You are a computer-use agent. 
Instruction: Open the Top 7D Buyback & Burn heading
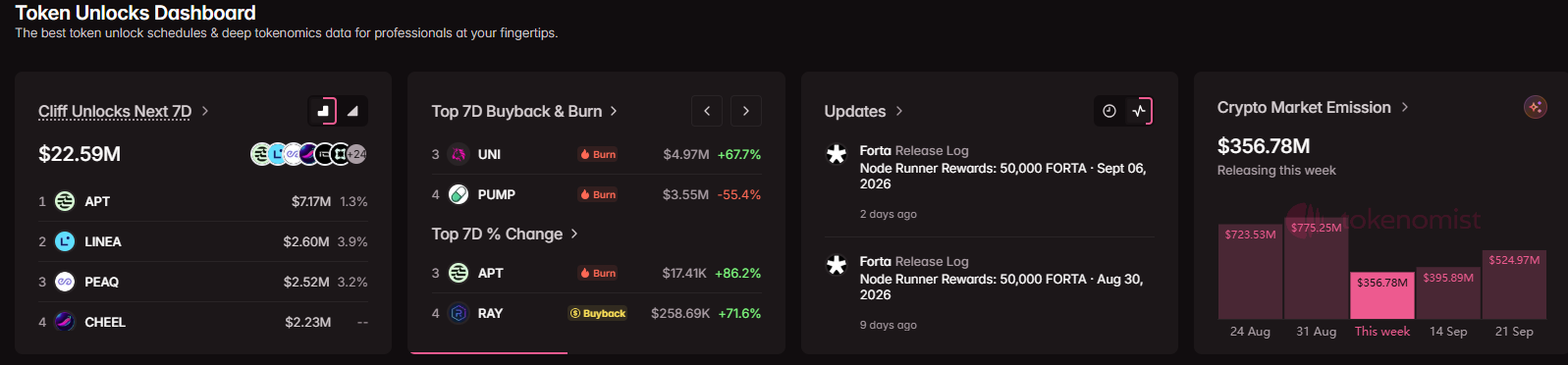[516, 111]
